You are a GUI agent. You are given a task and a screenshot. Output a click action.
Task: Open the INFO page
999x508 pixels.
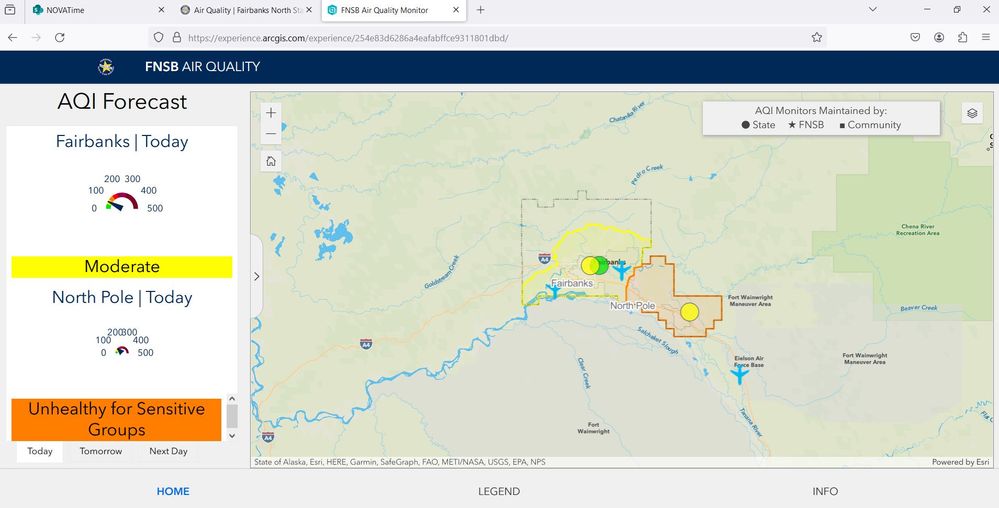(825, 491)
